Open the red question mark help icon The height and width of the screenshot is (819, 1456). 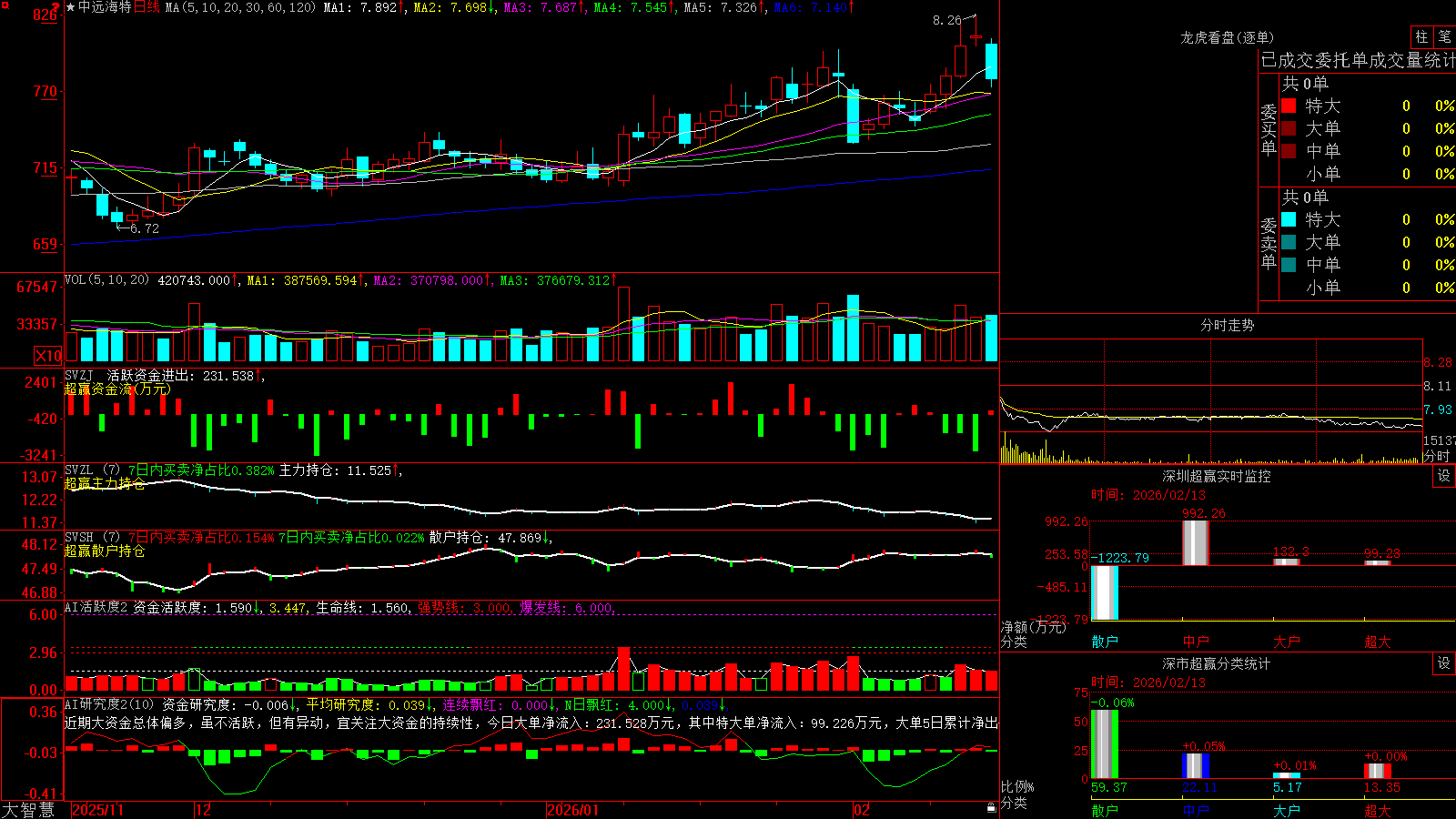pos(56,7)
